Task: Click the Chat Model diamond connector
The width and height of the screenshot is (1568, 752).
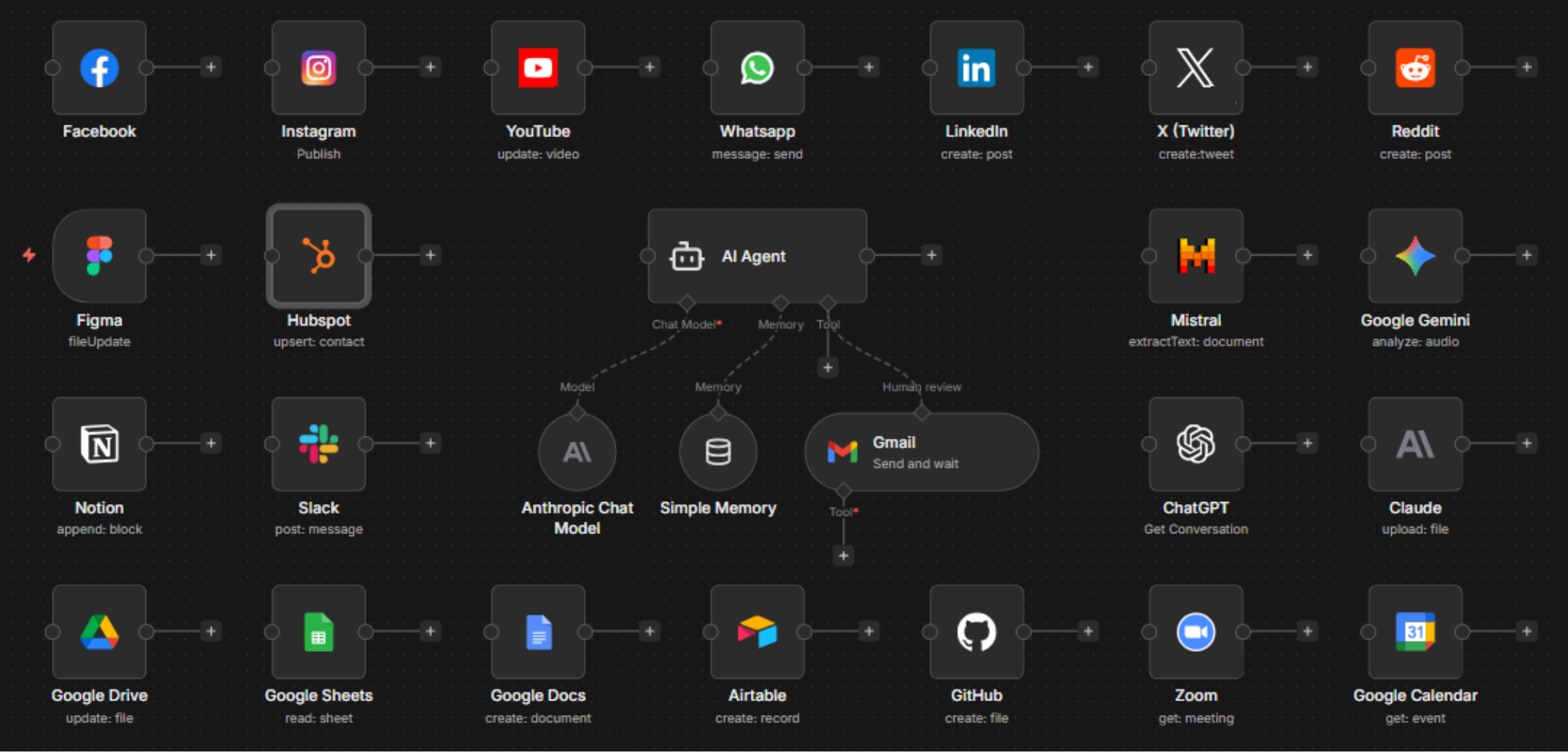Action: pos(687,303)
